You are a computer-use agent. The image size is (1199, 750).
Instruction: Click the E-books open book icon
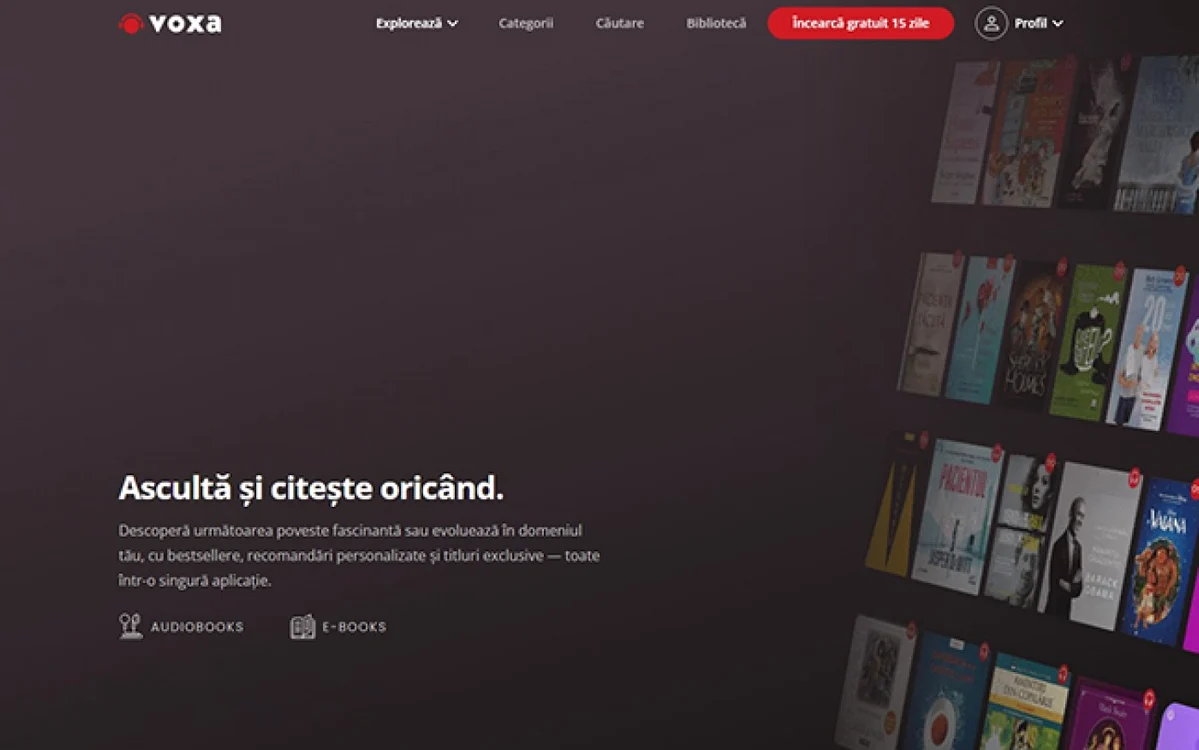tap(302, 627)
